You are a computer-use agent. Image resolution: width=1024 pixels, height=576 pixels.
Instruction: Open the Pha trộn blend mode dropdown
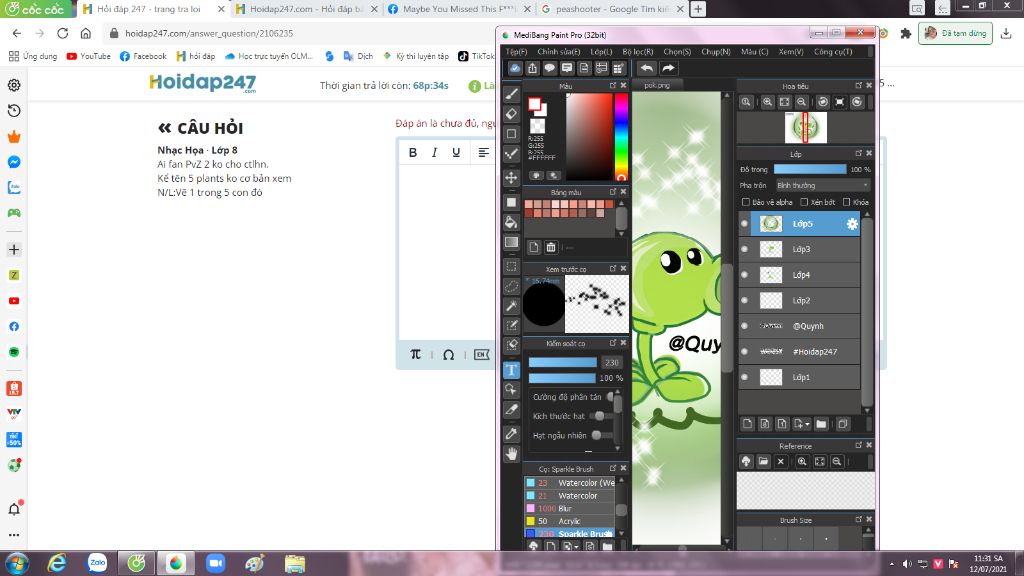pos(822,185)
